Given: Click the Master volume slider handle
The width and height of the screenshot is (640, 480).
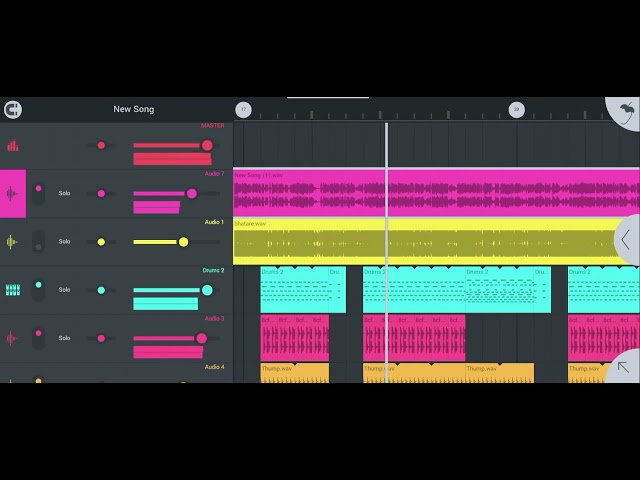Looking at the screenshot, I should 207,145.
